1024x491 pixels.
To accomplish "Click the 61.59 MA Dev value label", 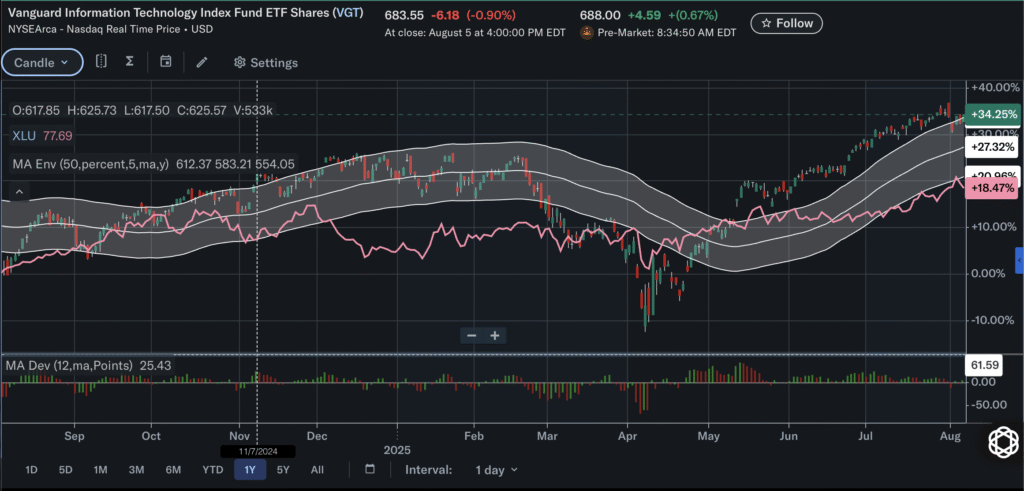I will 984,365.
